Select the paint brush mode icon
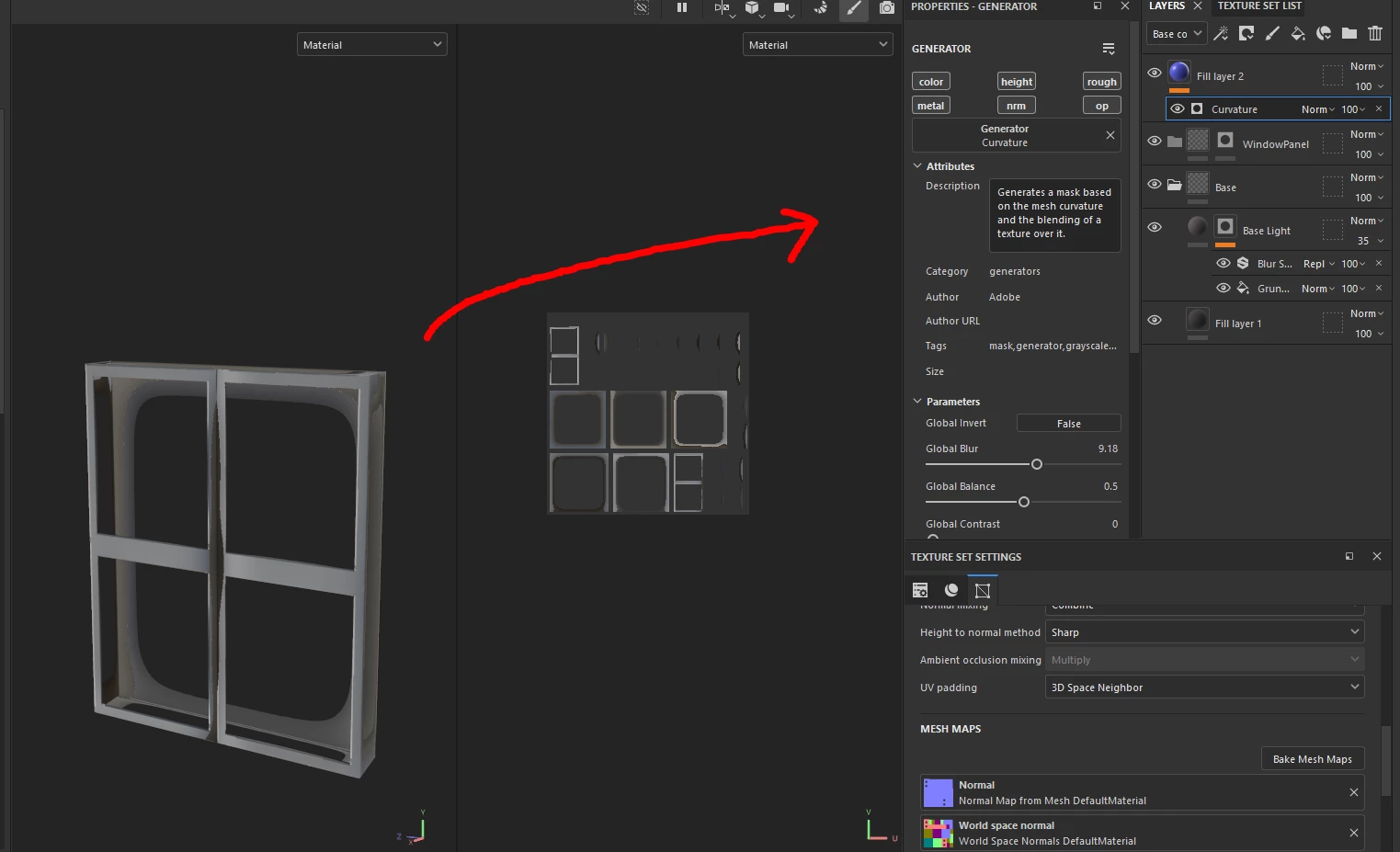Screen dimensions: 1400x852 (854, 7)
